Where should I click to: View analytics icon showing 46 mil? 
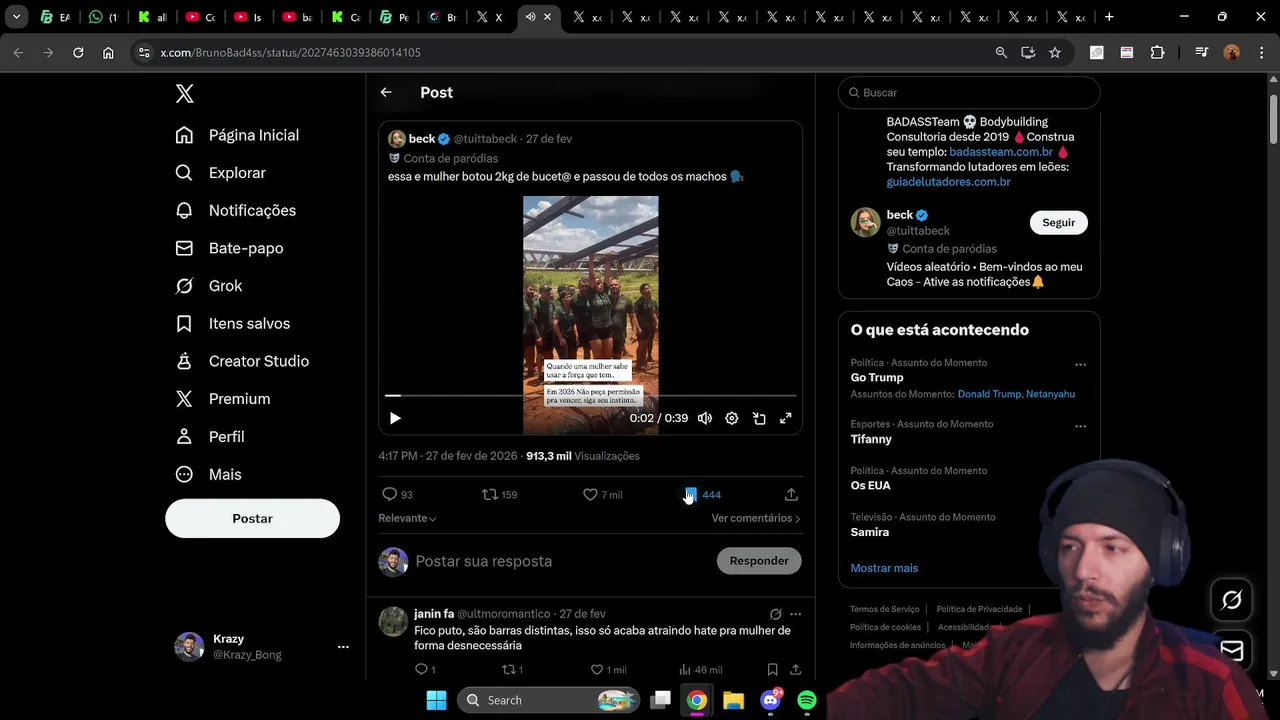(686, 669)
